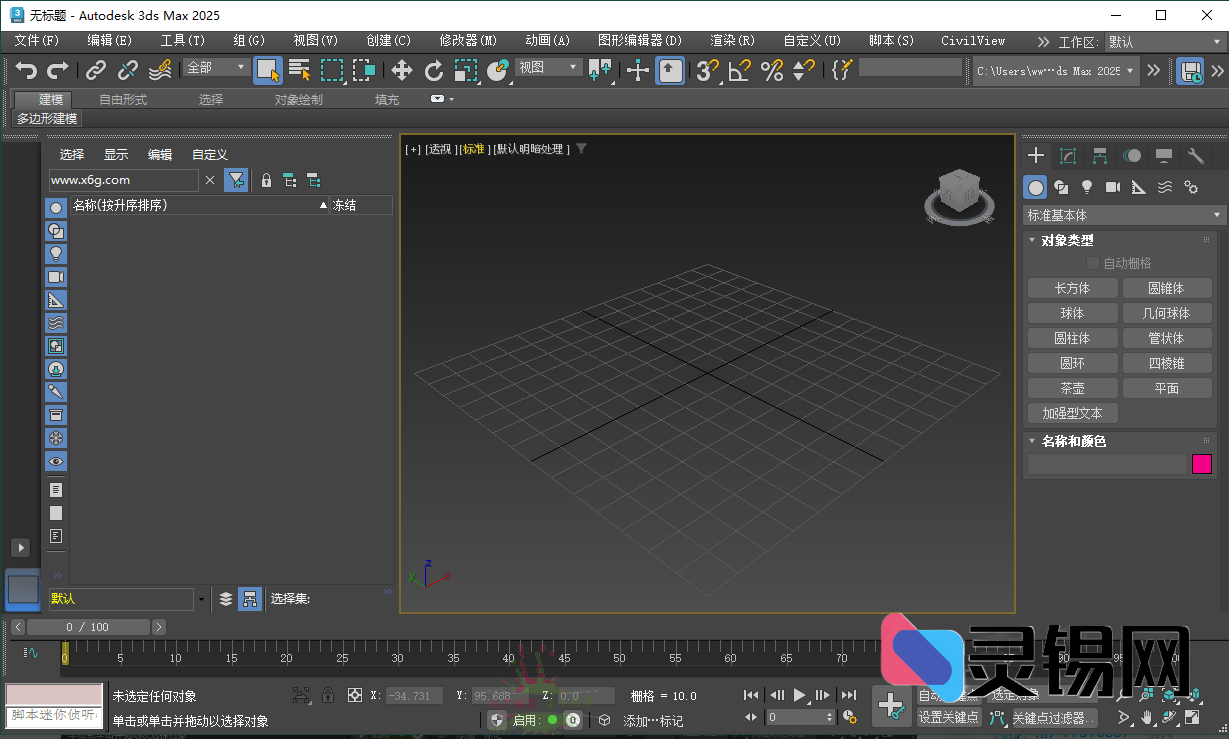Click the 设置关键点 button
This screenshot has width=1229, height=739.
pos(949,717)
